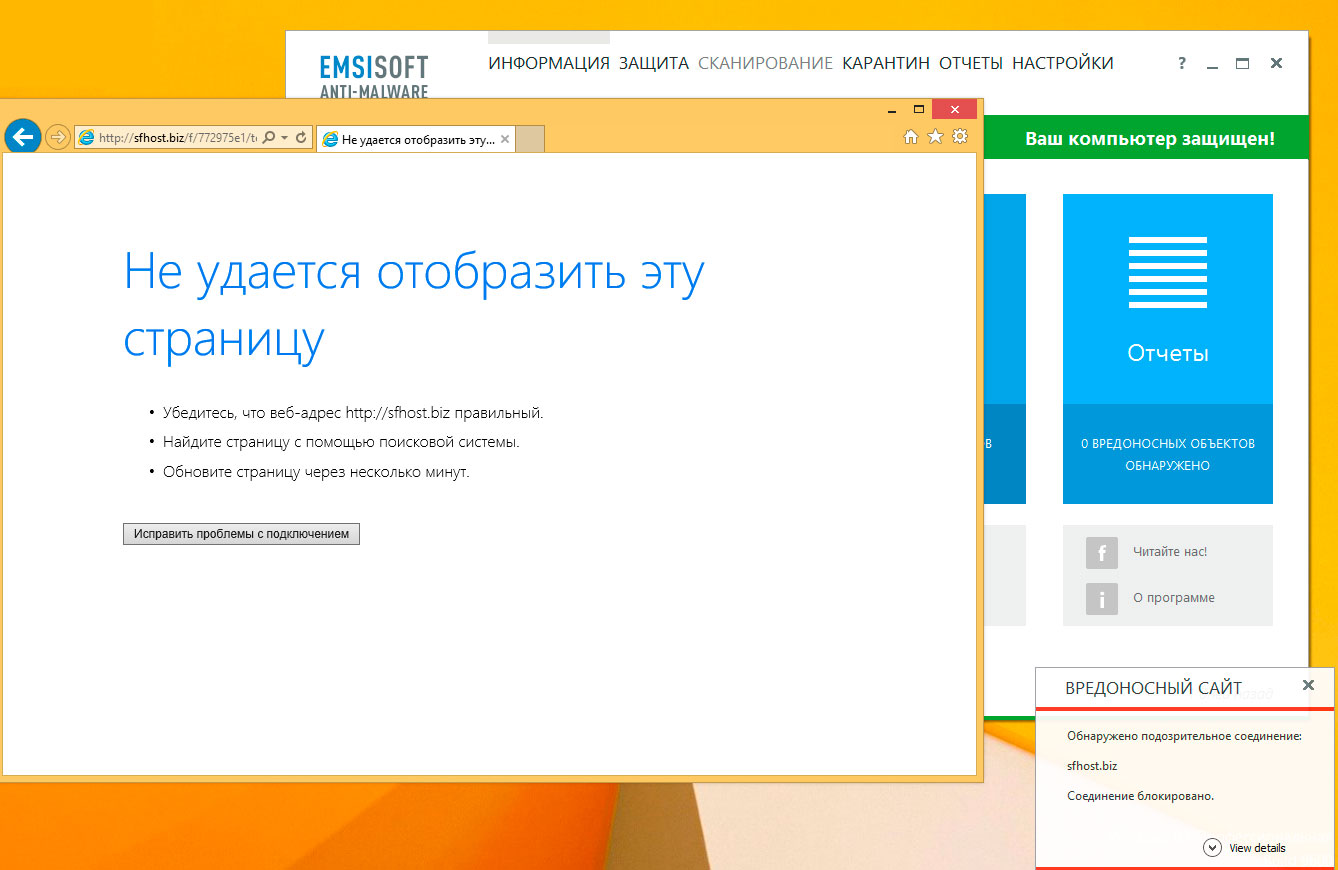This screenshot has height=870, width=1338.
Task: Click the 'ВРЕДОНОСНЫЙ САЙТ' notification title
Action: (x=1154, y=688)
